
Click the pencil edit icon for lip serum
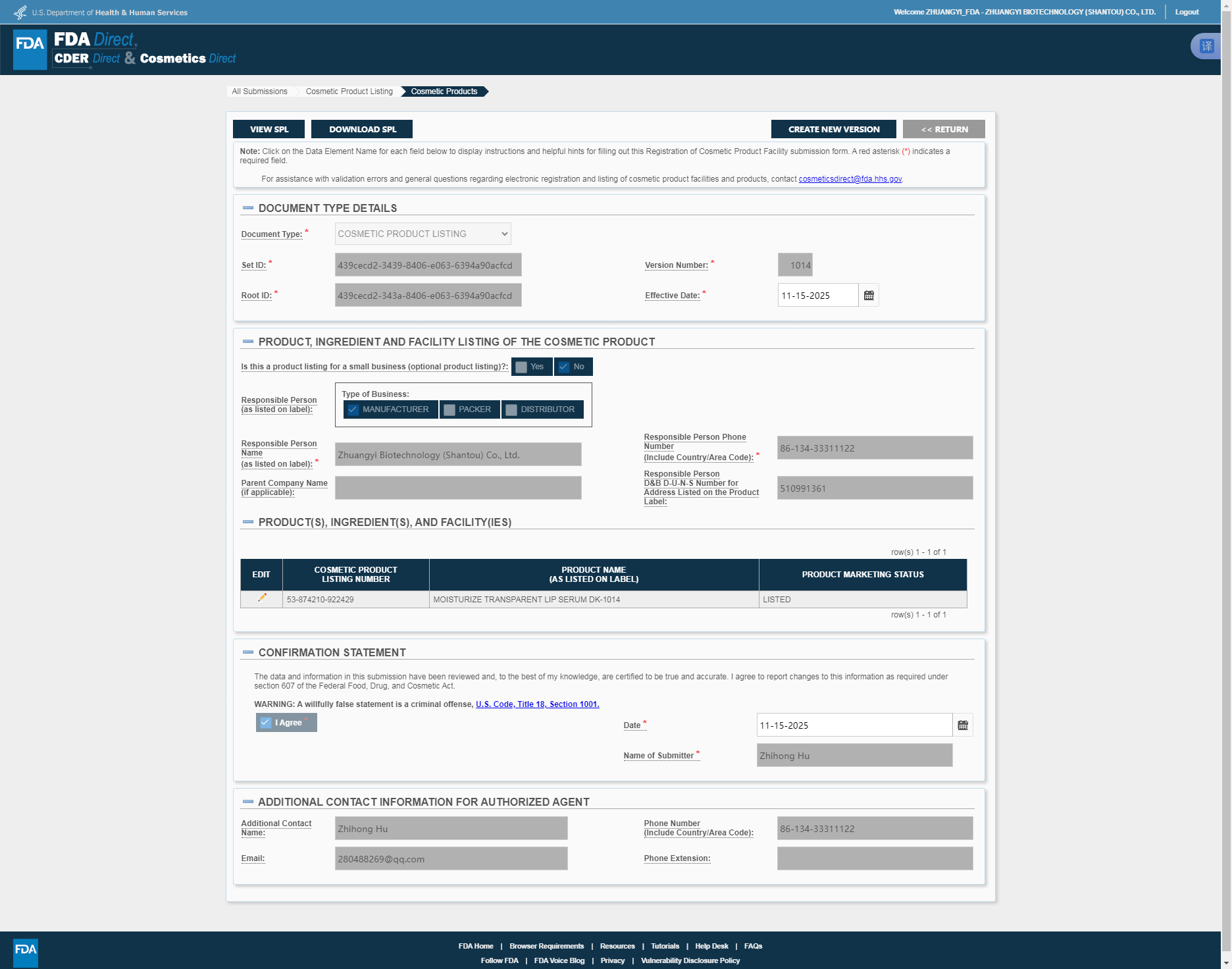[x=262, y=598]
